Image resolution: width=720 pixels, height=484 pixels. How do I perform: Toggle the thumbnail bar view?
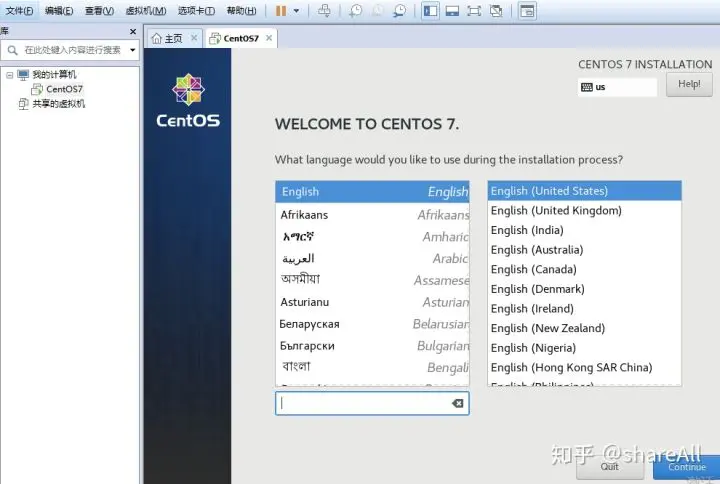(x=452, y=11)
